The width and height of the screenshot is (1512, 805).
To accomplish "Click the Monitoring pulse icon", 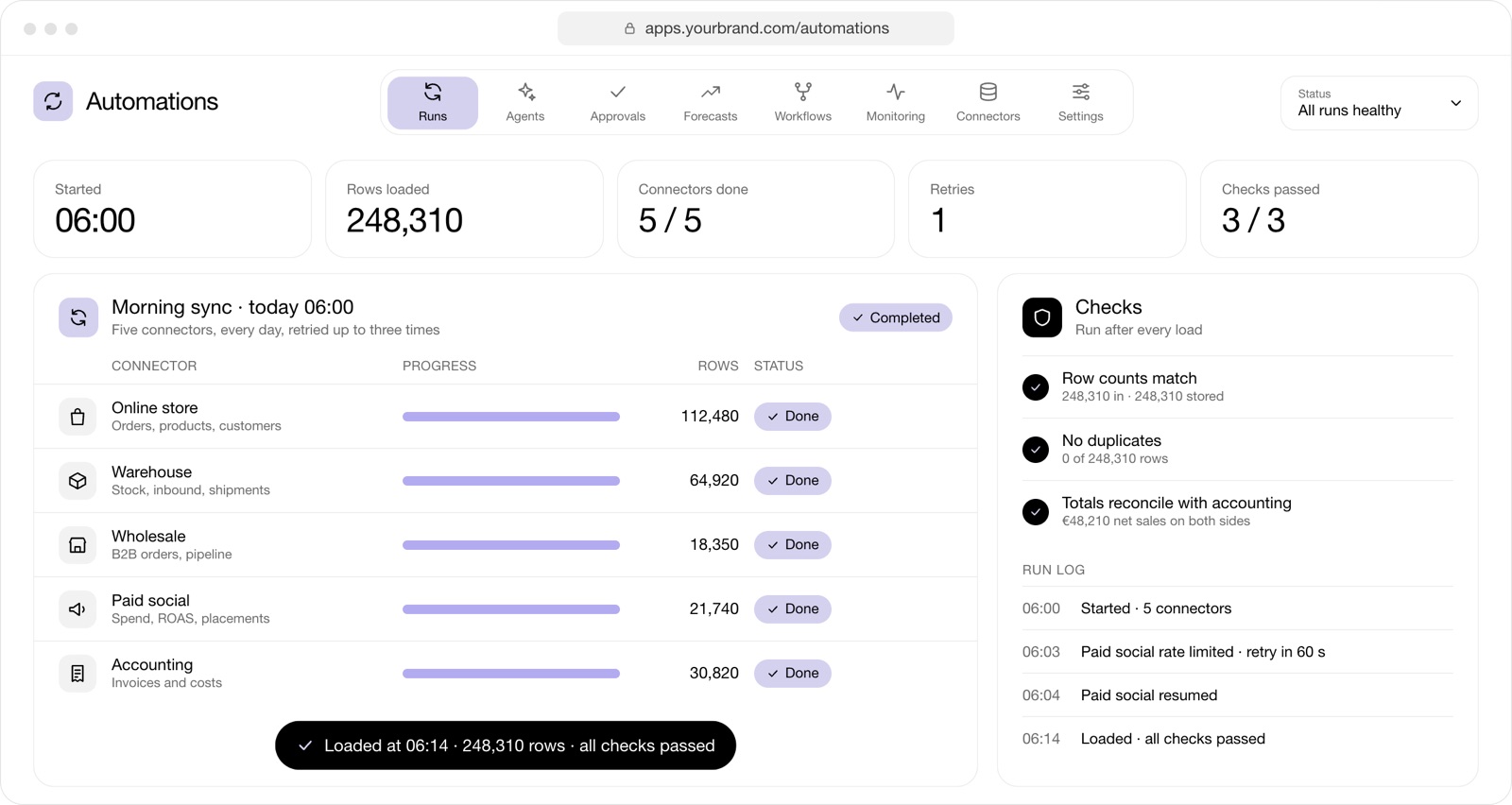I will click(x=896, y=92).
